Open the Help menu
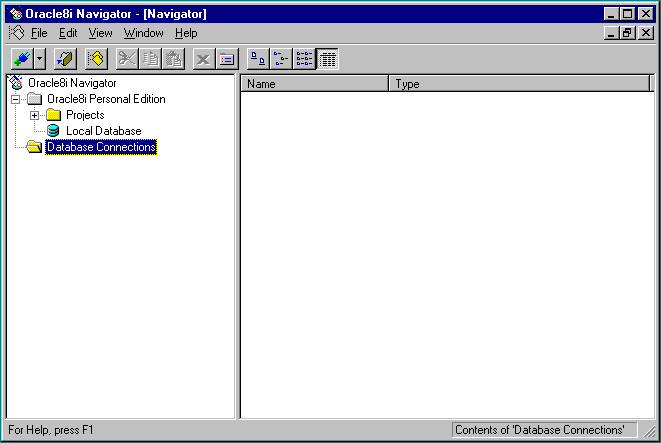This screenshot has width=661, height=443. click(x=186, y=33)
